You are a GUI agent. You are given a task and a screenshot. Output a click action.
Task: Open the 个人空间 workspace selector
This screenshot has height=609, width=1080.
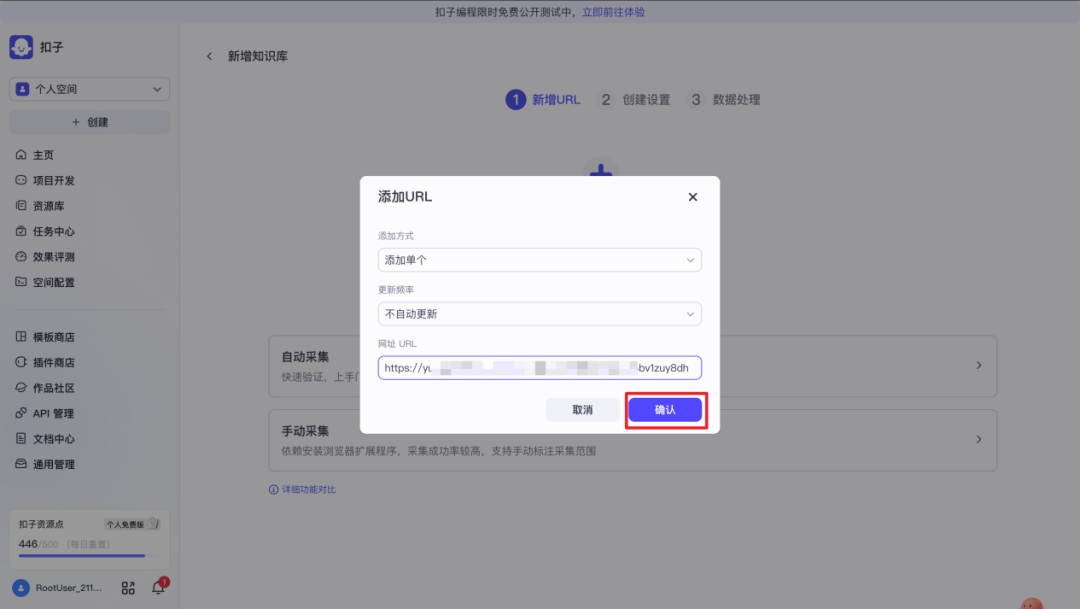[90, 89]
